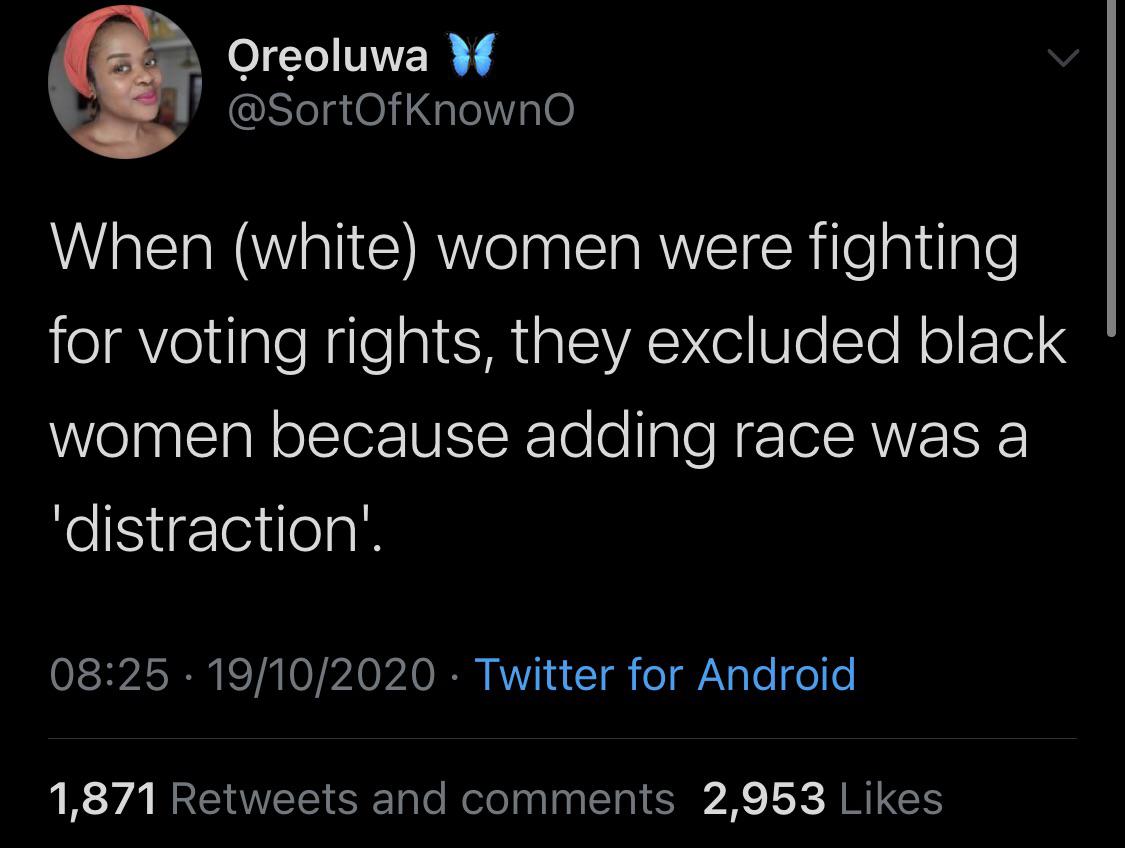
Task: View the 2,953 likes count
Action: (763, 798)
